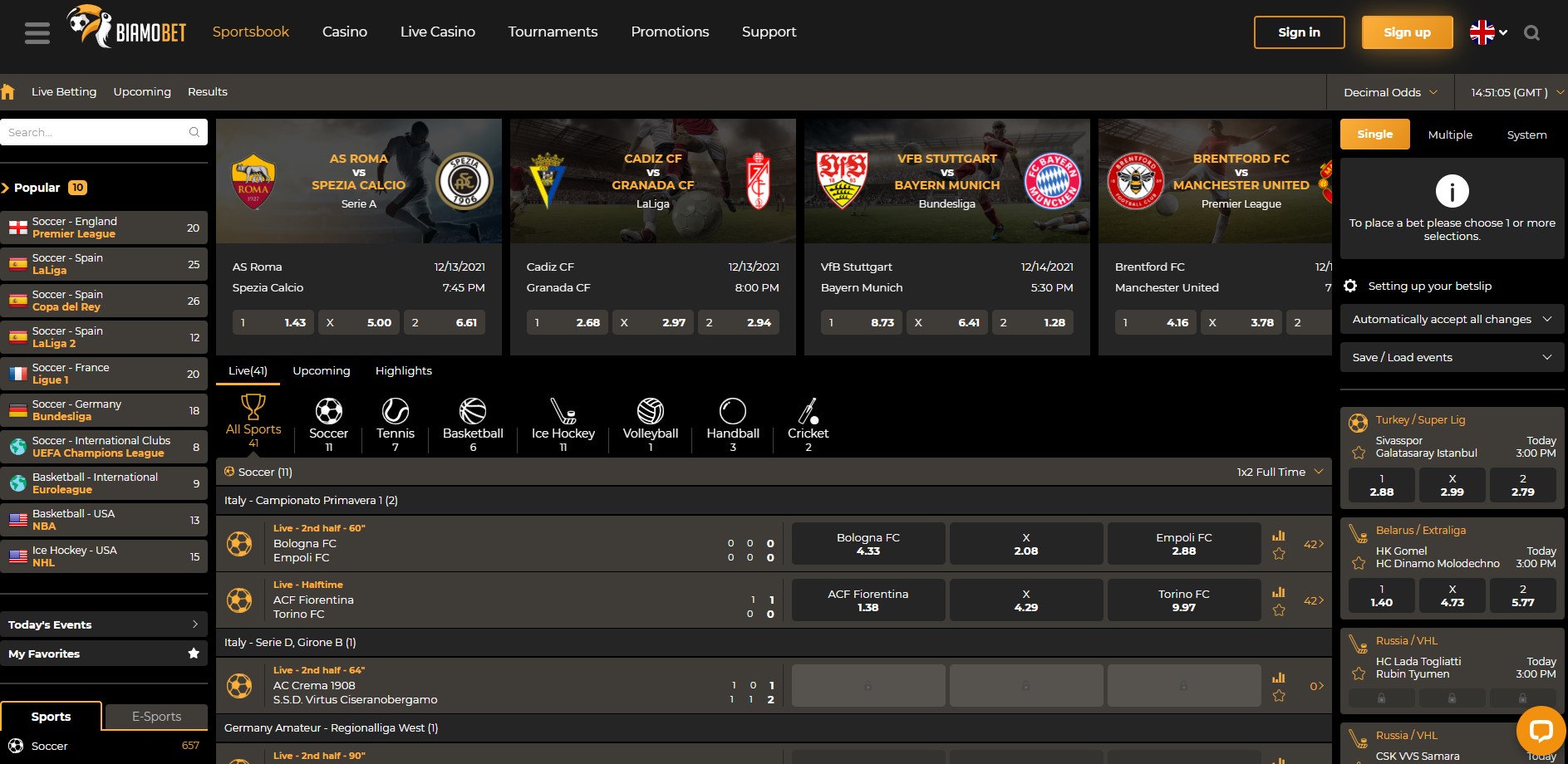This screenshot has height=764, width=1568.
Task: Open Live Betting link
Action: 64,91
